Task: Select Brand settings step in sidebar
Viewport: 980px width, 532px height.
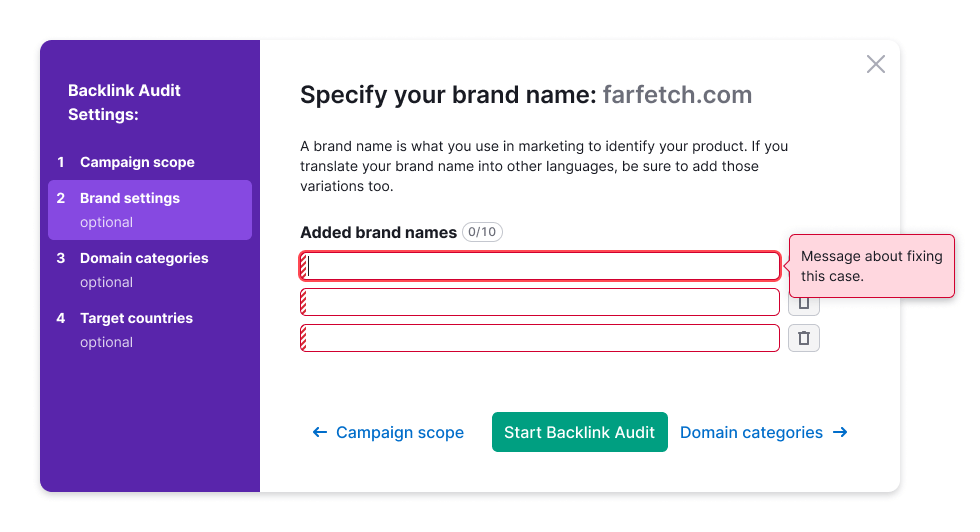Action: coord(130,198)
